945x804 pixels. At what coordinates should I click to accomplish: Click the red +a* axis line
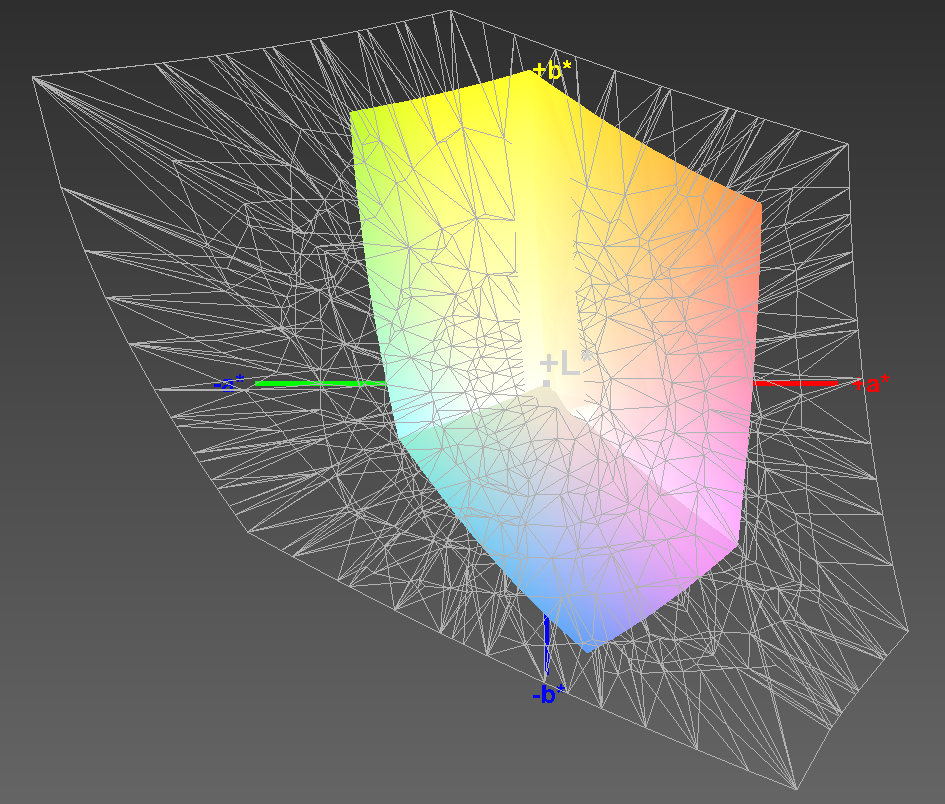click(x=796, y=383)
